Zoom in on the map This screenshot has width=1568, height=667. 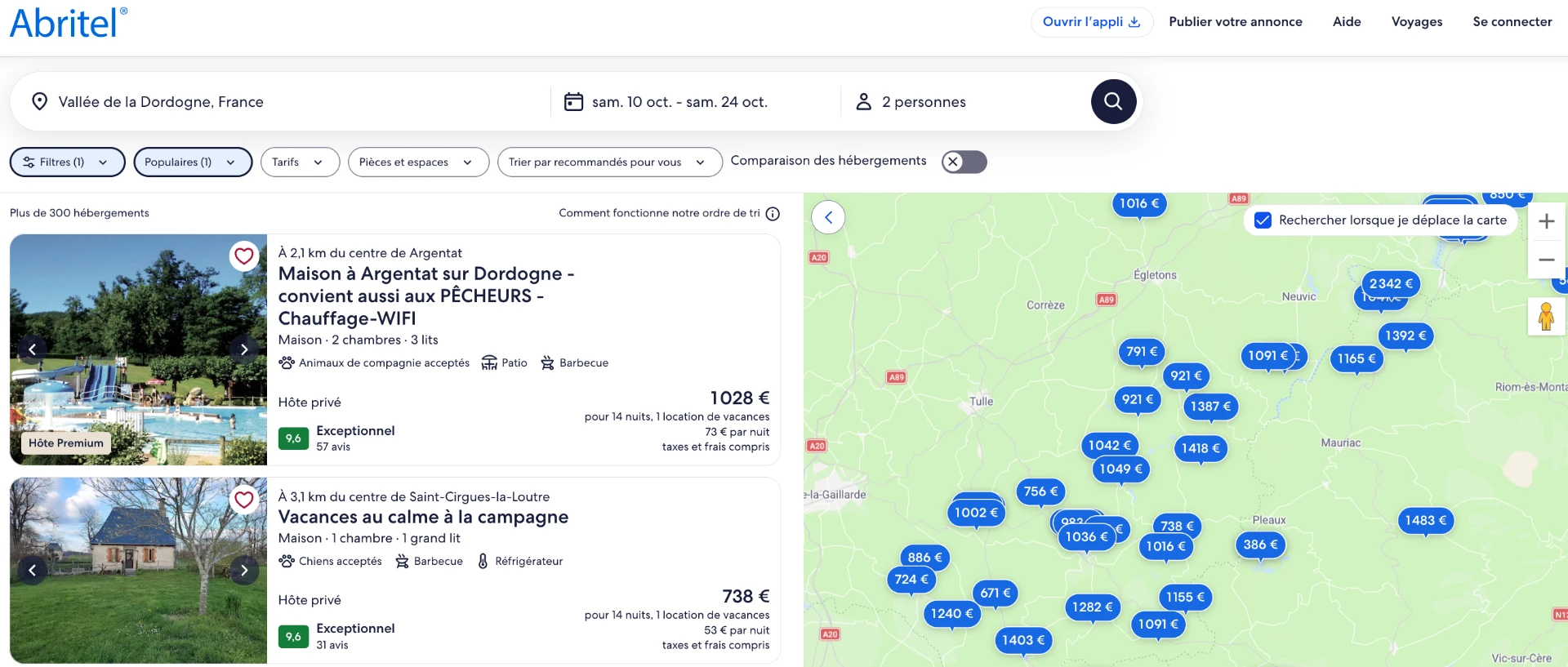[1546, 220]
